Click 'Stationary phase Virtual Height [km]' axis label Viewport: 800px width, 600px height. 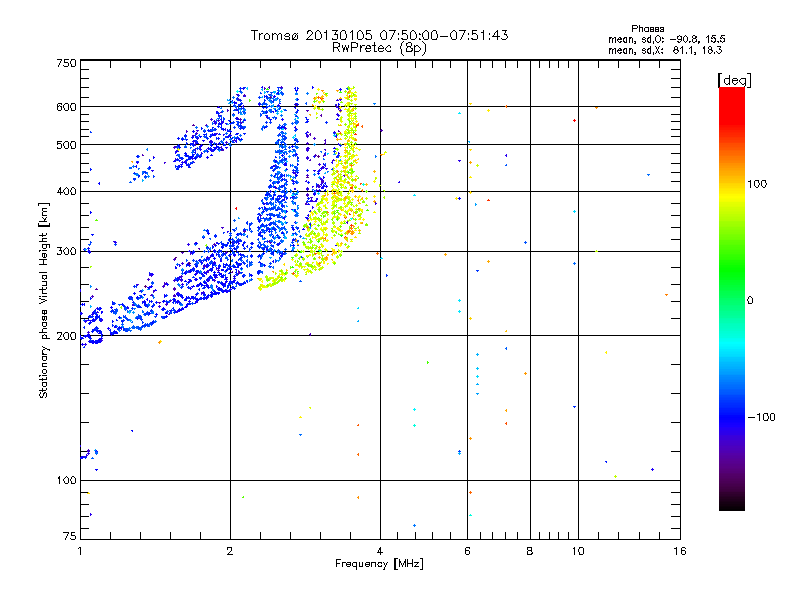coord(43,300)
